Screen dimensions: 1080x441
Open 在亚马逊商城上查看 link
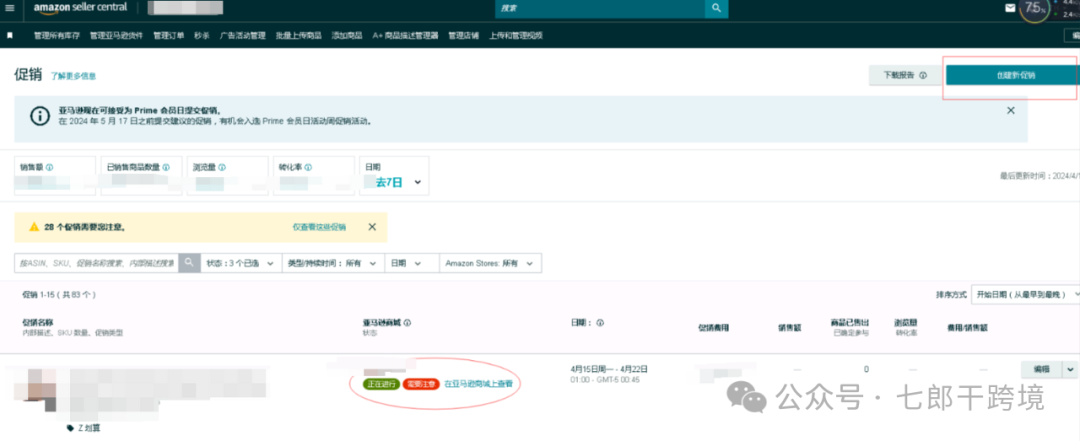pyautogui.click(x=478, y=384)
